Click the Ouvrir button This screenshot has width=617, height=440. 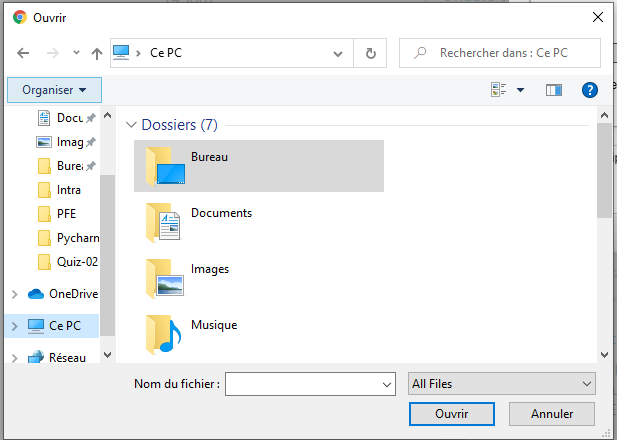pyautogui.click(x=452, y=413)
